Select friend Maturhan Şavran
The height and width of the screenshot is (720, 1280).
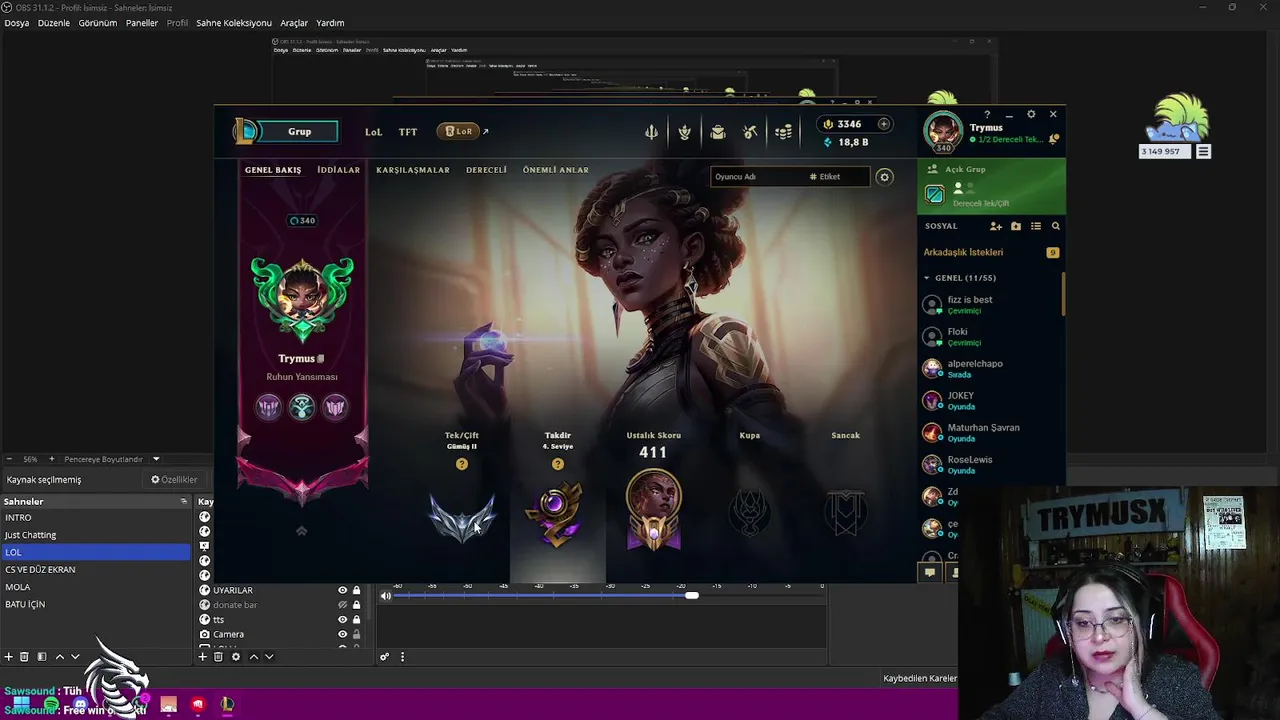[x=990, y=433]
